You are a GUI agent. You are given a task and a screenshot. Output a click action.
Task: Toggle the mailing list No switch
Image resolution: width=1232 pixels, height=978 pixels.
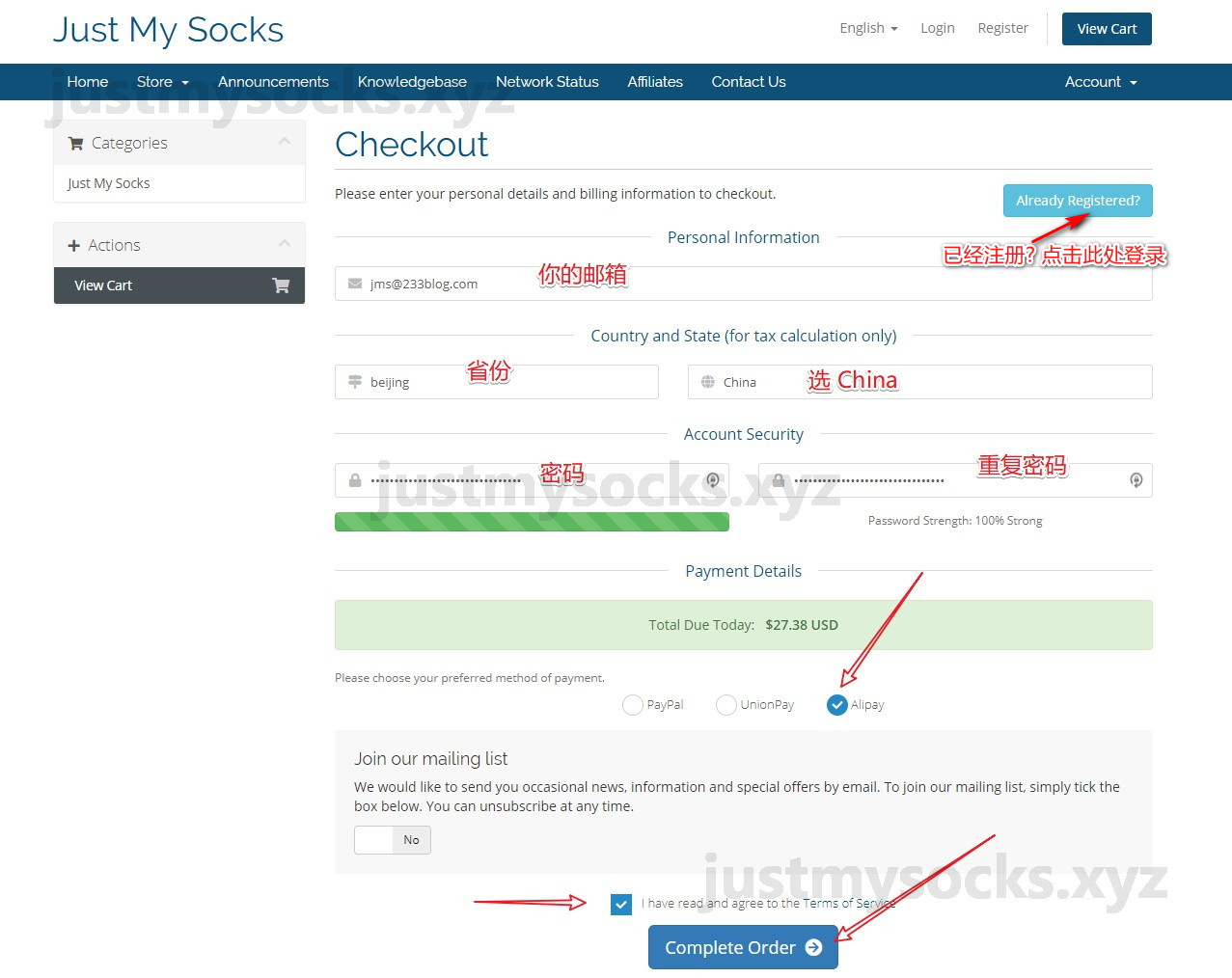[x=393, y=840]
